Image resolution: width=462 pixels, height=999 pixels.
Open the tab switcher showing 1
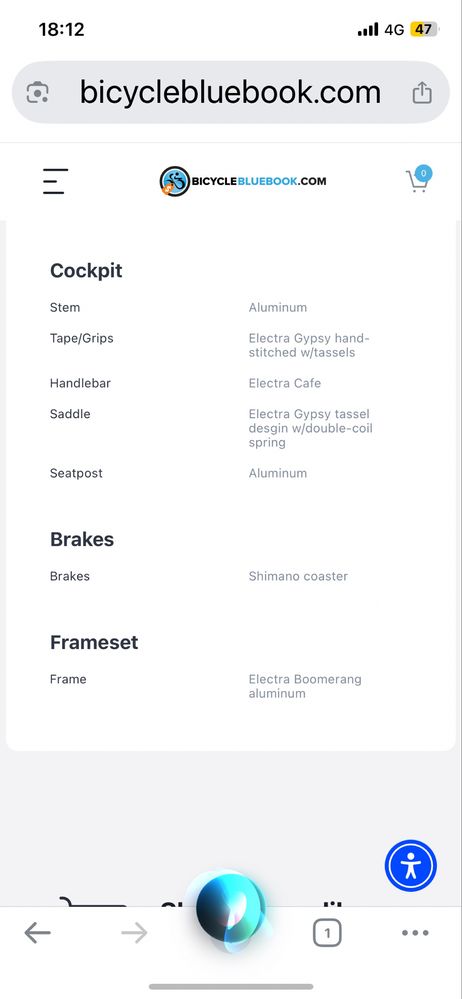click(x=327, y=933)
